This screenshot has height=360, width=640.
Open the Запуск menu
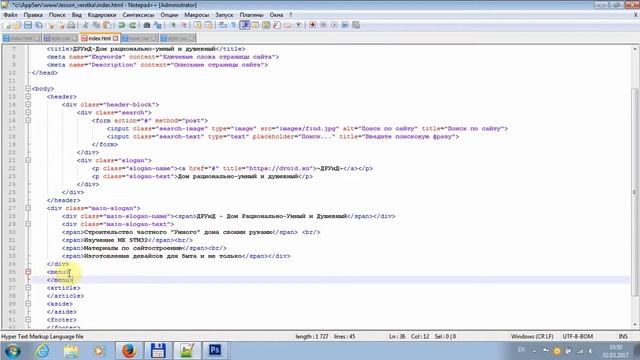(224, 15)
